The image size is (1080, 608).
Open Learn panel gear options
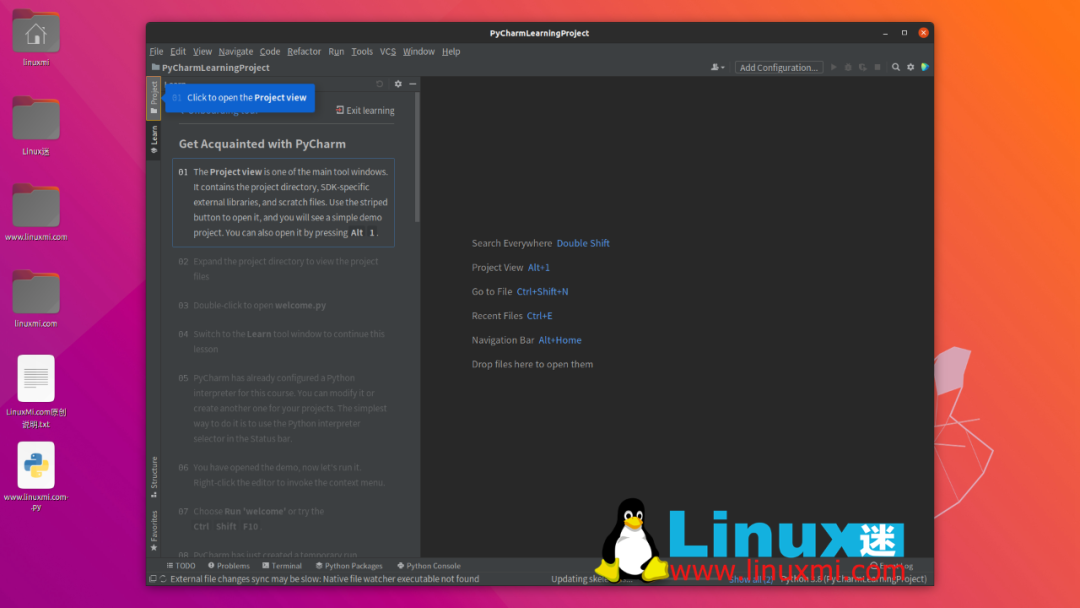pyautogui.click(x=398, y=84)
